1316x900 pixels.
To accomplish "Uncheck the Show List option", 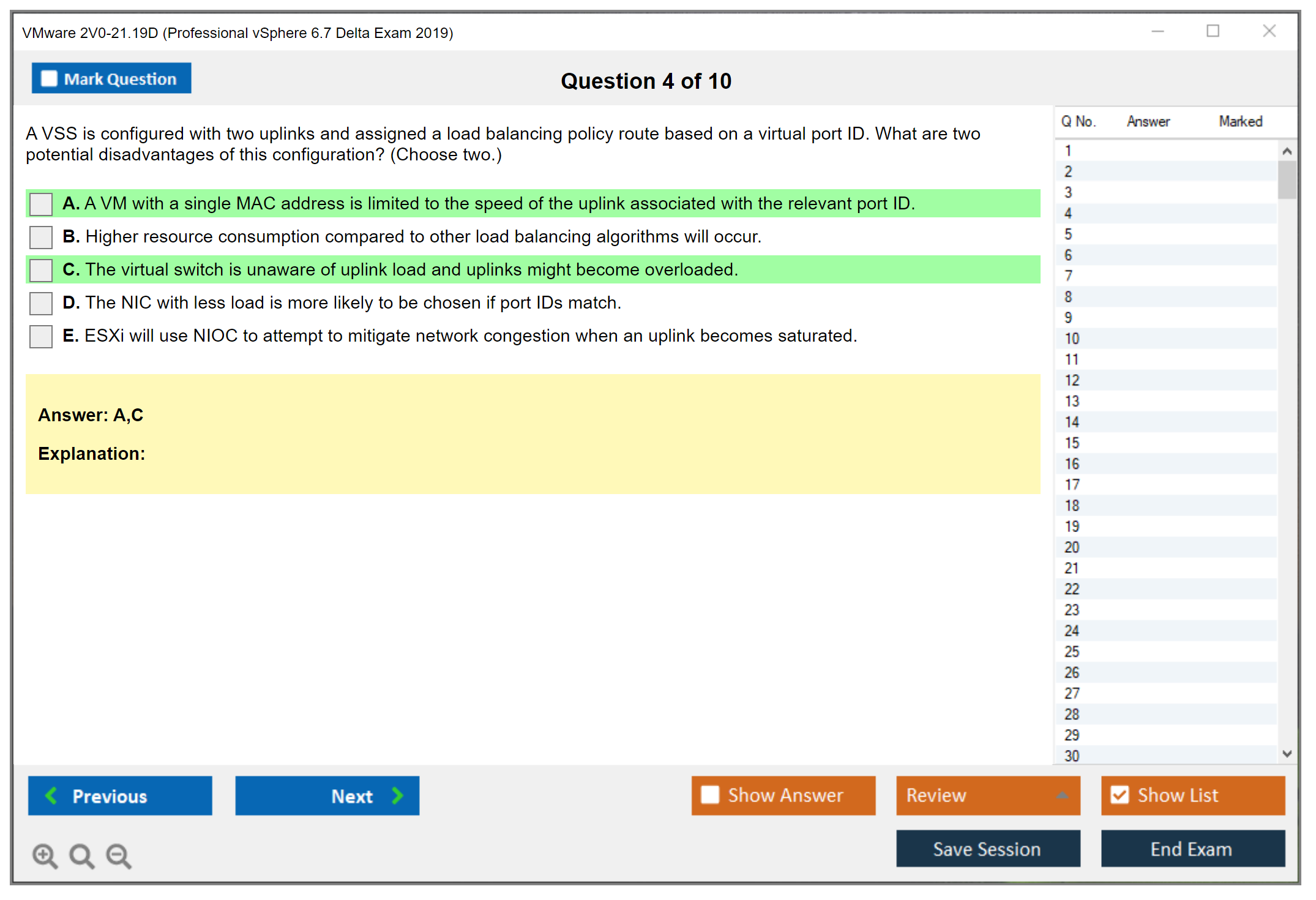I will coord(1120,795).
